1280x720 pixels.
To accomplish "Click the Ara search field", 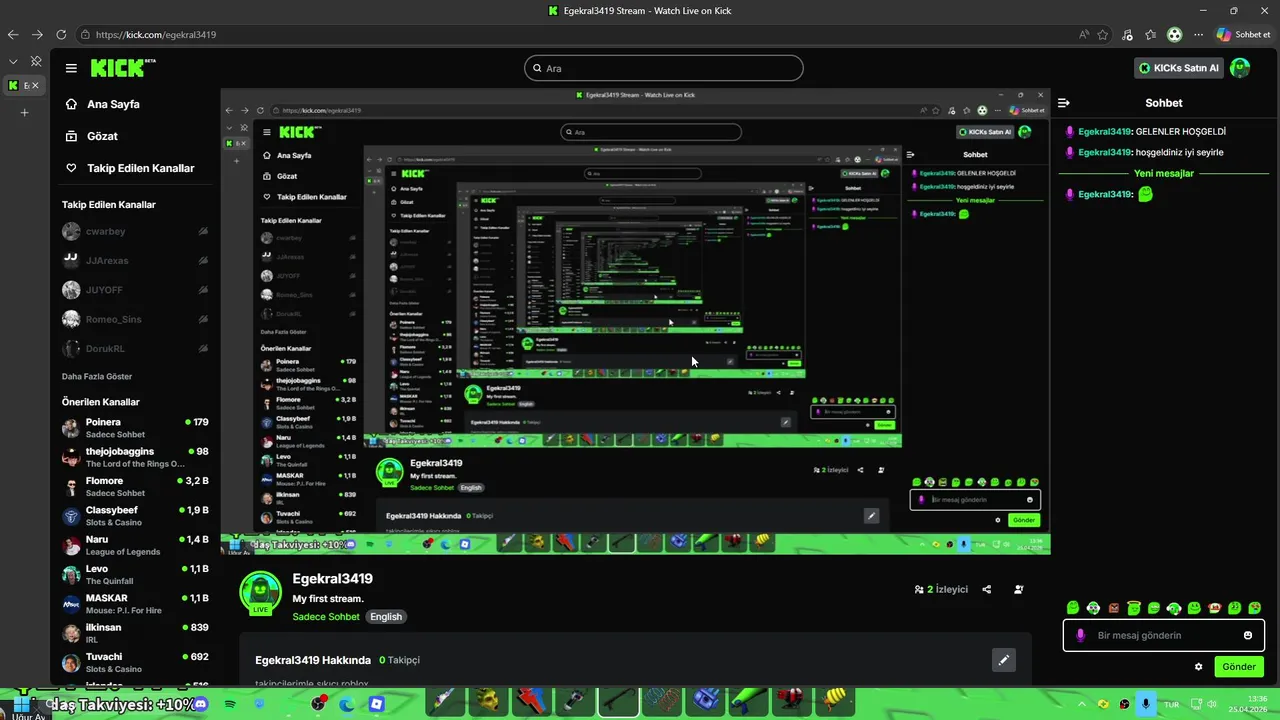I will [663, 68].
